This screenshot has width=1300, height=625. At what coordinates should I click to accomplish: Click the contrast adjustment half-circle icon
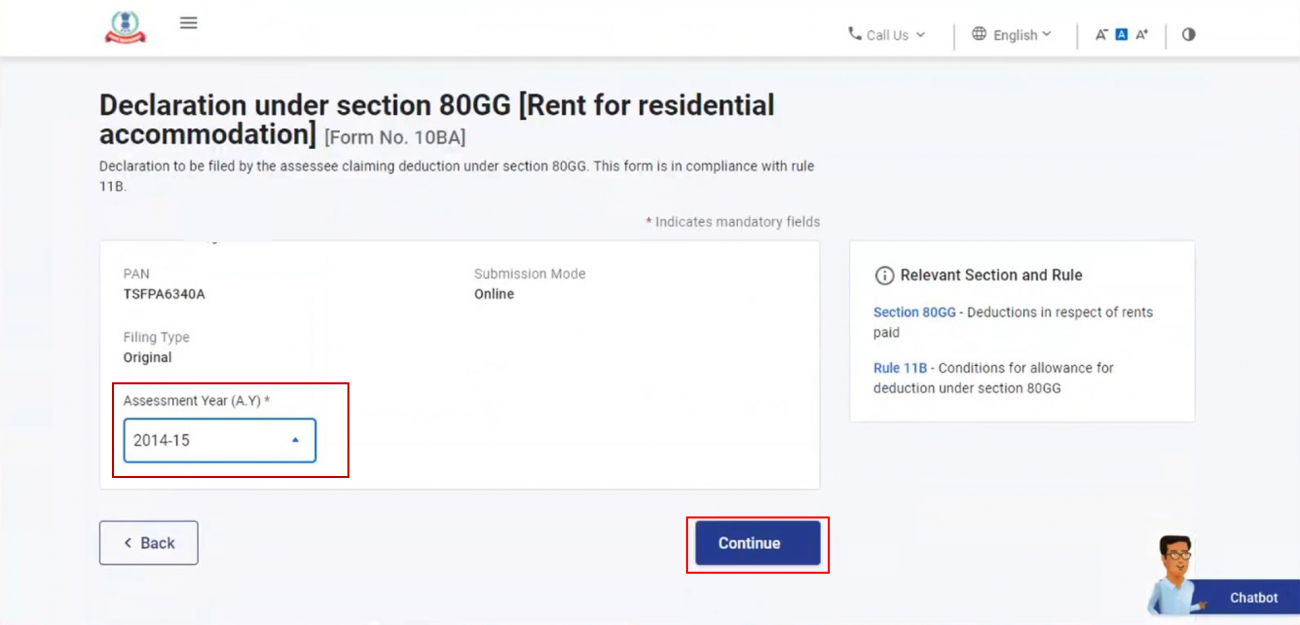point(1188,34)
